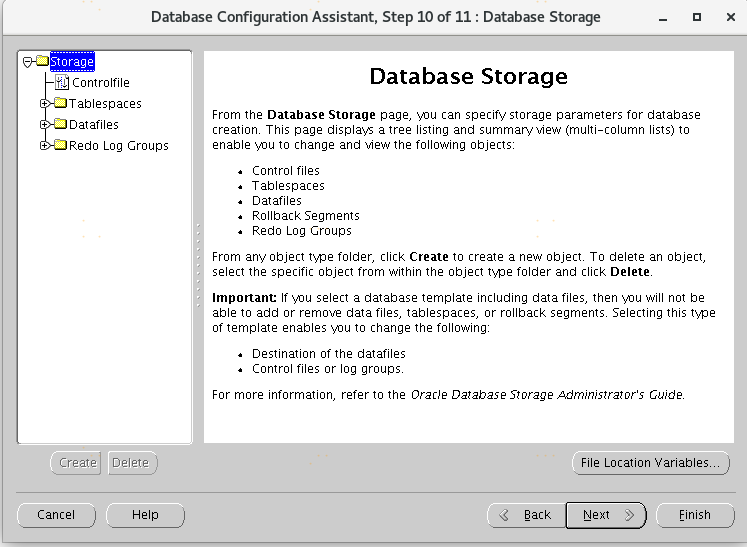The height and width of the screenshot is (547, 747).
Task: Select the Datafiles tree label
Action: tap(93, 125)
